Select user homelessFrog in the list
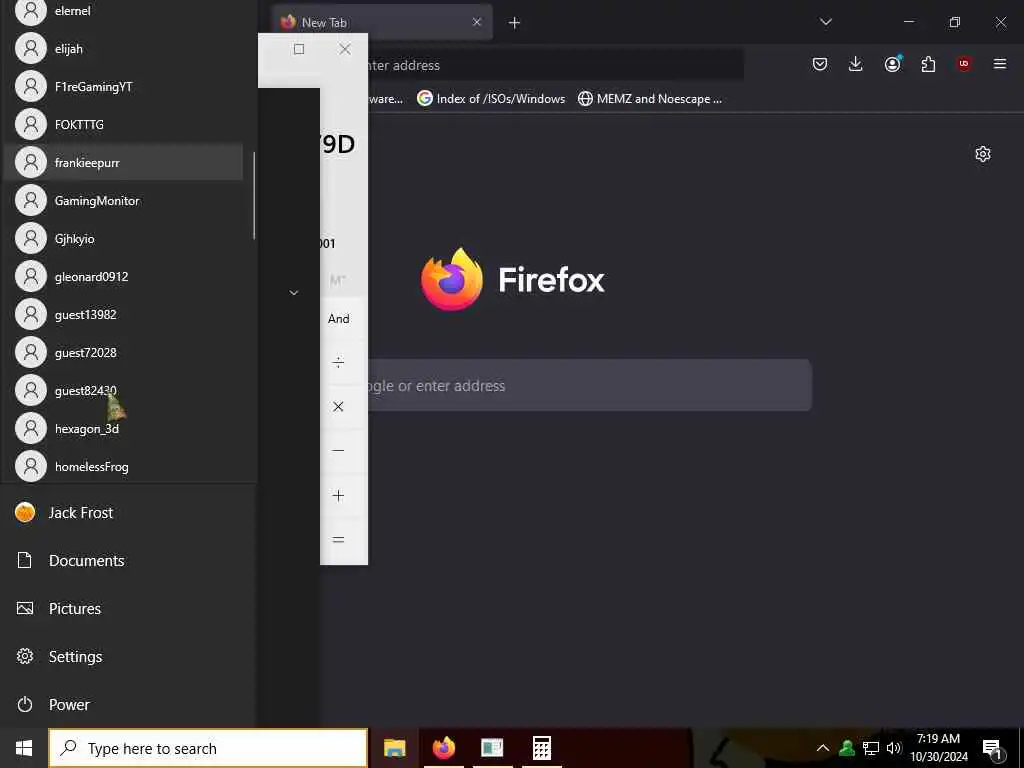Screen dimensions: 1024x768 coord(123,466)
